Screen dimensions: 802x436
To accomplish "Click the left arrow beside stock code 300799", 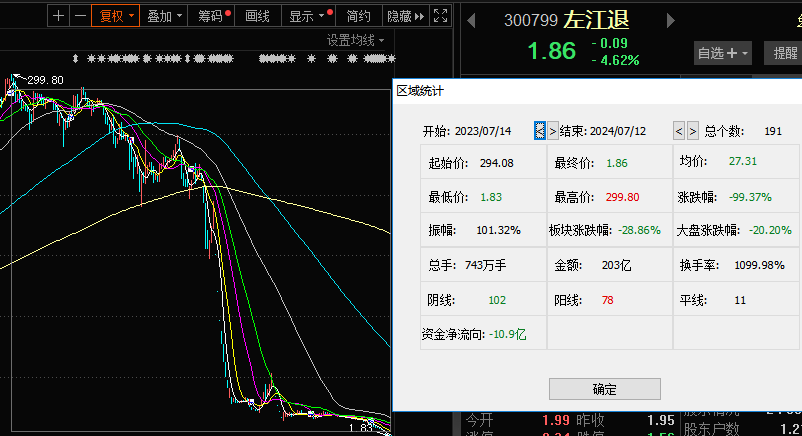I will tap(472, 20).
